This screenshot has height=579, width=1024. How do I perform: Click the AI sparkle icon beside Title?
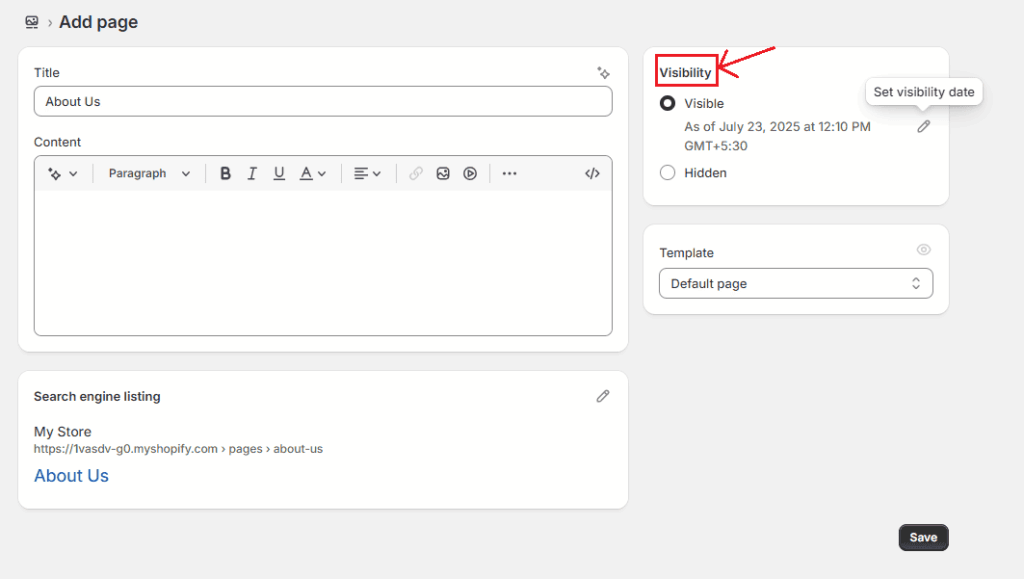pos(603,72)
